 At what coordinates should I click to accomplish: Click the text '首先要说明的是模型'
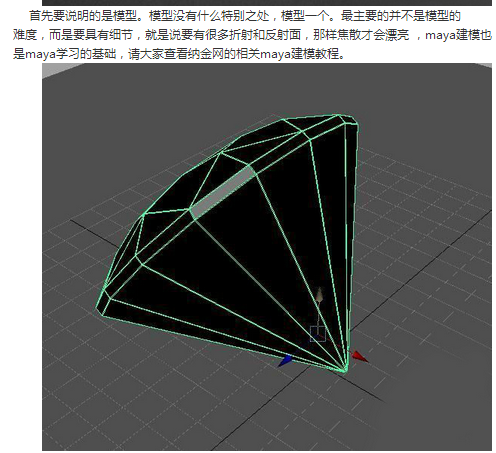[x=83, y=16]
